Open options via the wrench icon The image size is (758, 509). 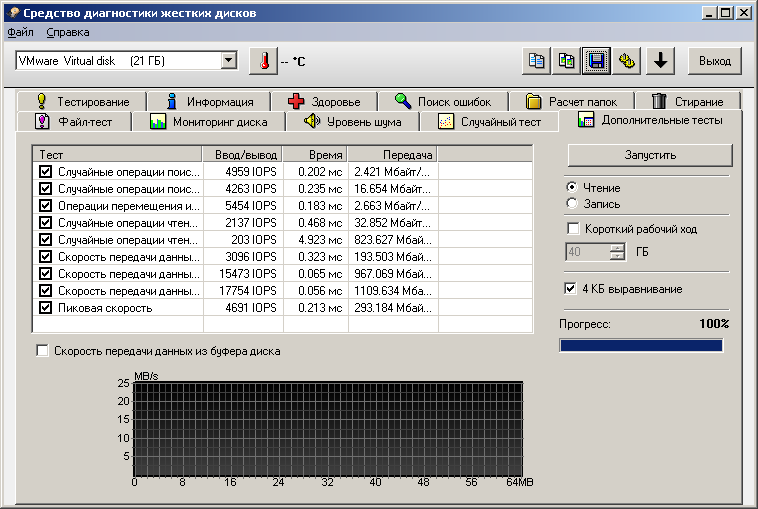(x=627, y=61)
